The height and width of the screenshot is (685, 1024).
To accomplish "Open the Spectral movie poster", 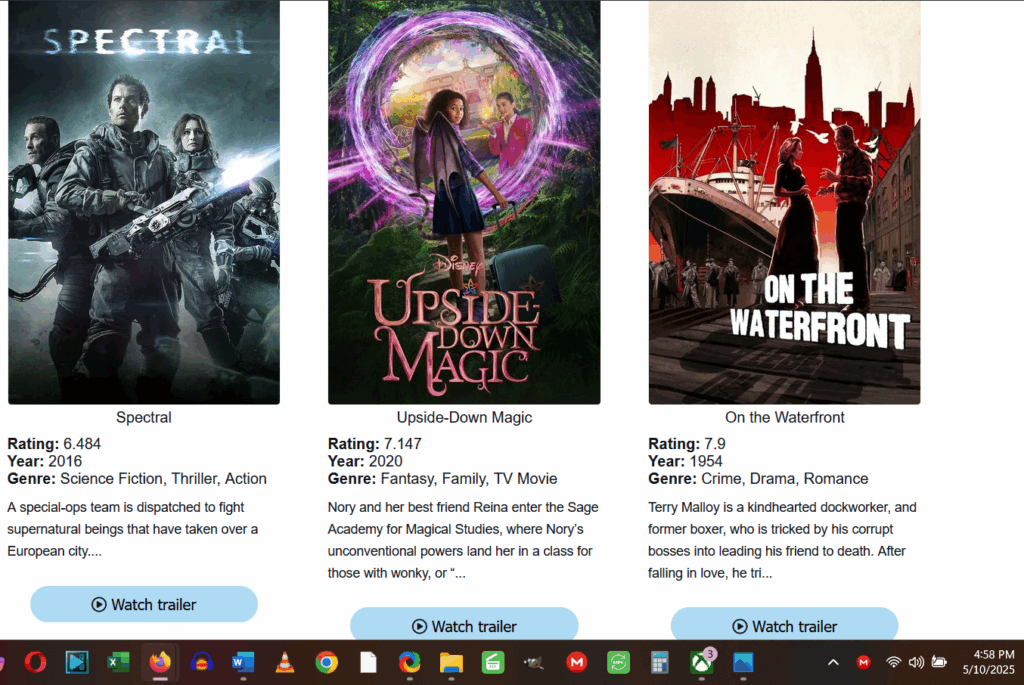I will (144, 202).
